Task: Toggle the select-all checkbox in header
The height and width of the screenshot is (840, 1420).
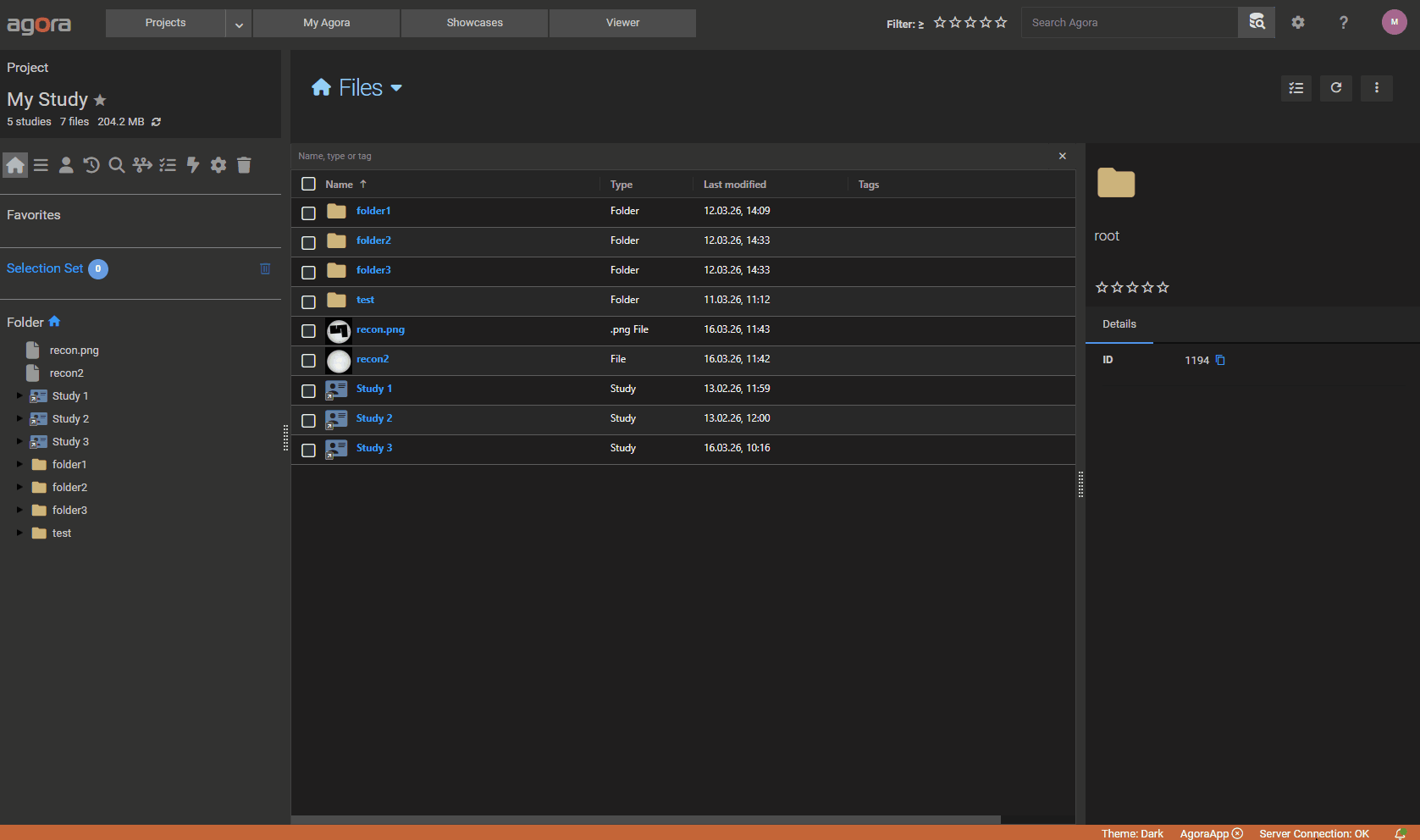Action: tap(309, 184)
